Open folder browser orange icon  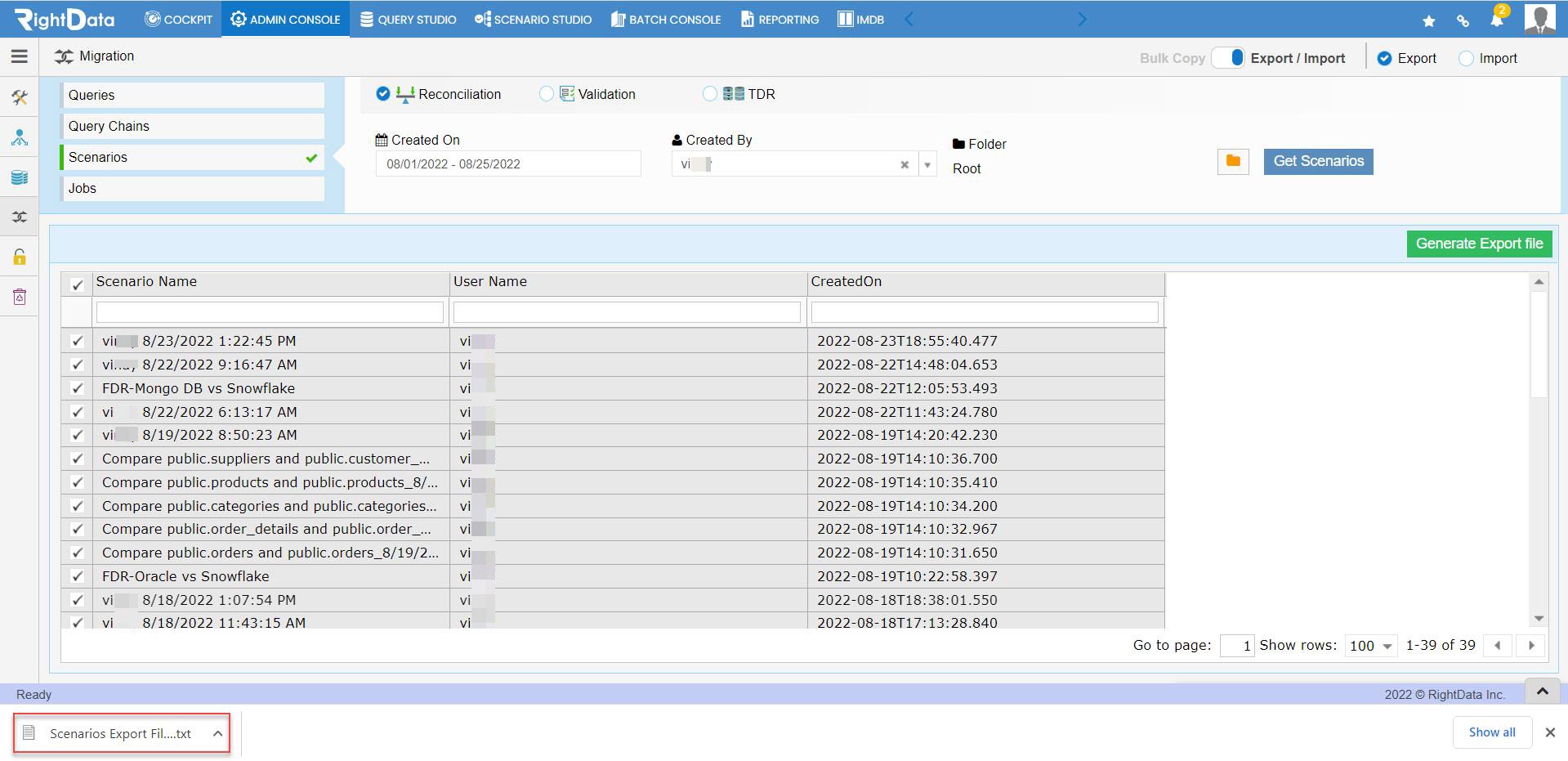[1233, 162]
